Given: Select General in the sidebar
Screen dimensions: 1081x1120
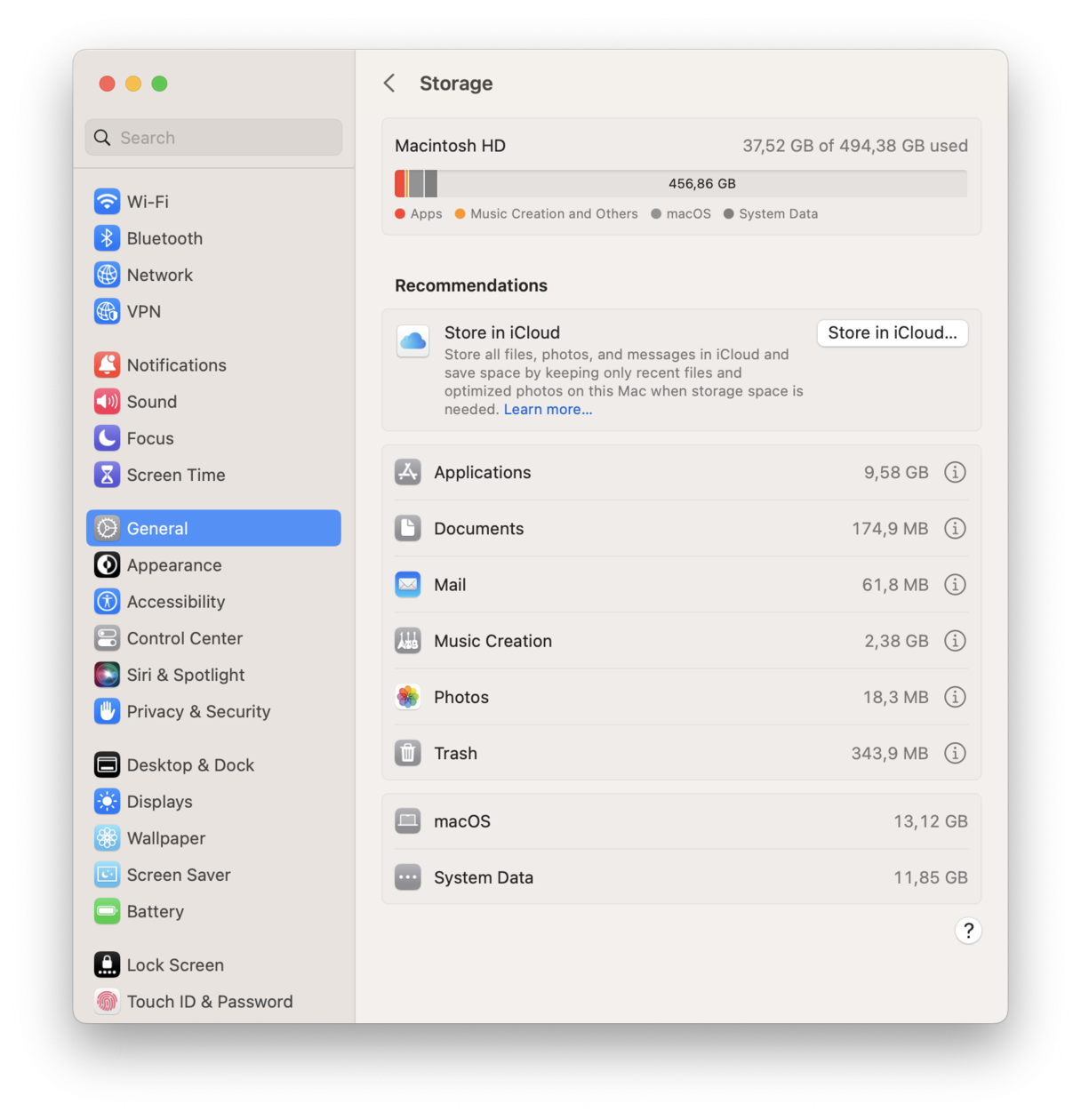Looking at the screenshot, I should point(213,528).
